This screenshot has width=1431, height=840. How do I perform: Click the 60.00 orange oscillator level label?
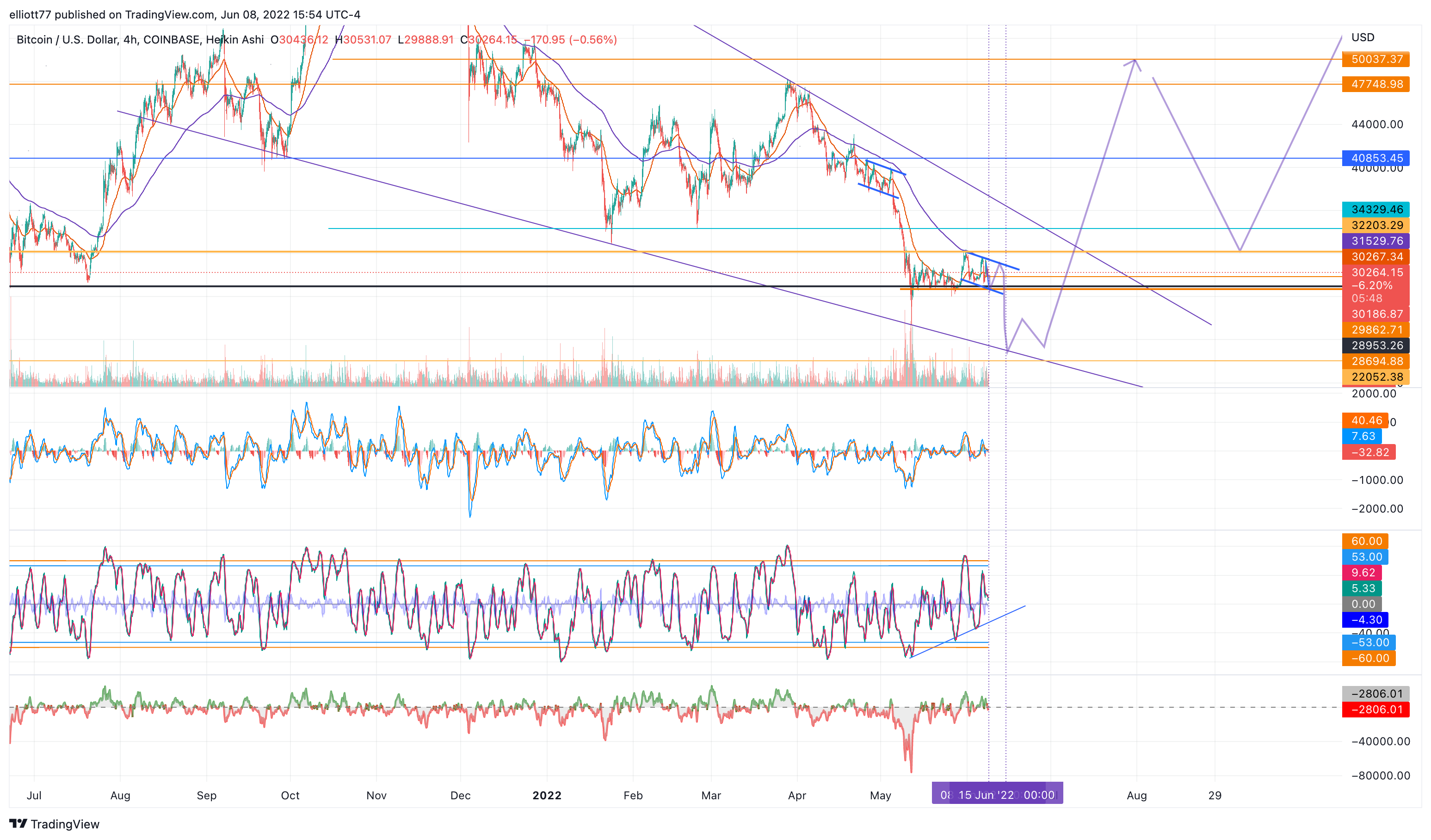point(1366,541)
